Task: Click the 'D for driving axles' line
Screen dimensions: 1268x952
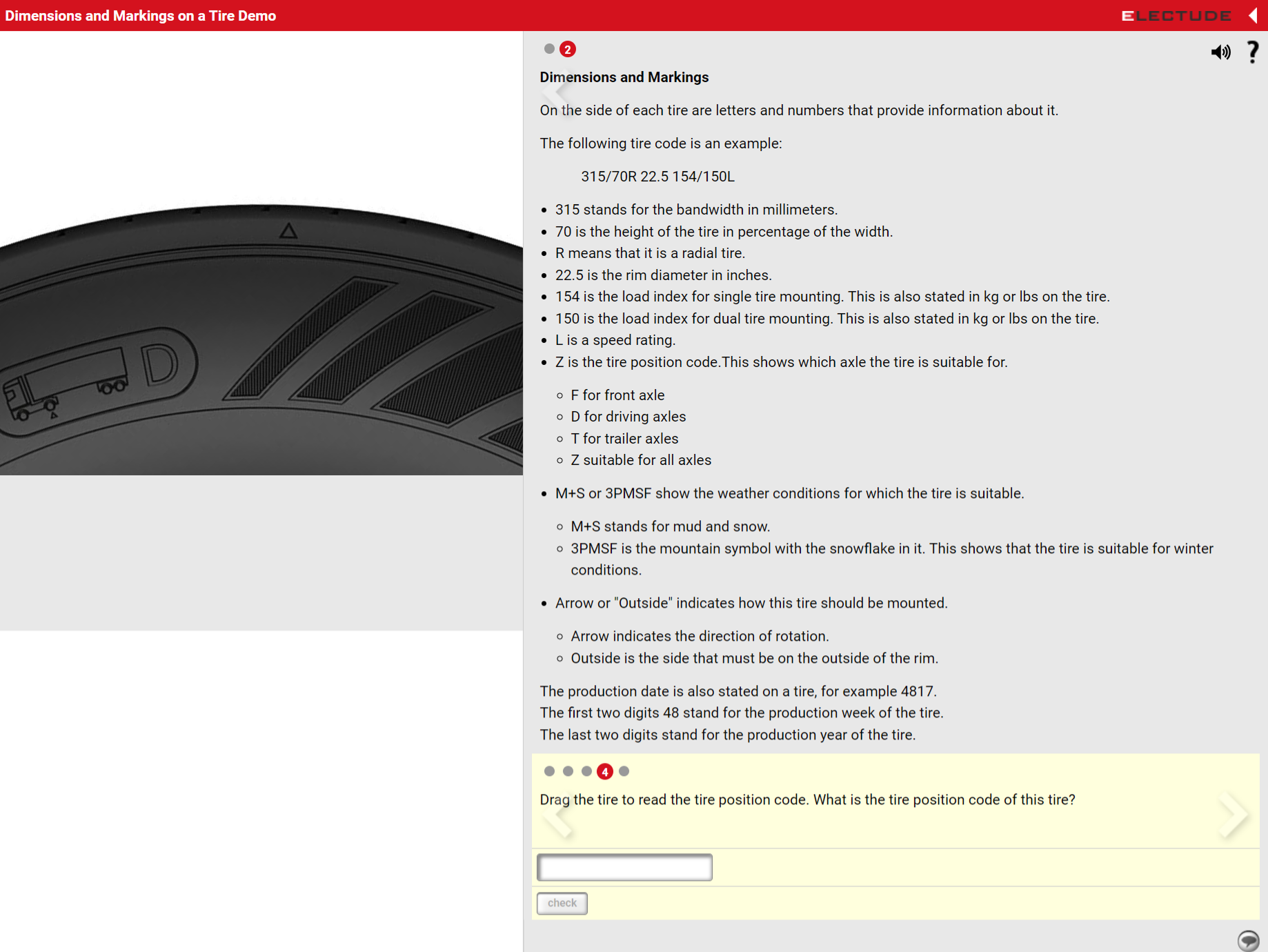Action: tap(628, 417)
